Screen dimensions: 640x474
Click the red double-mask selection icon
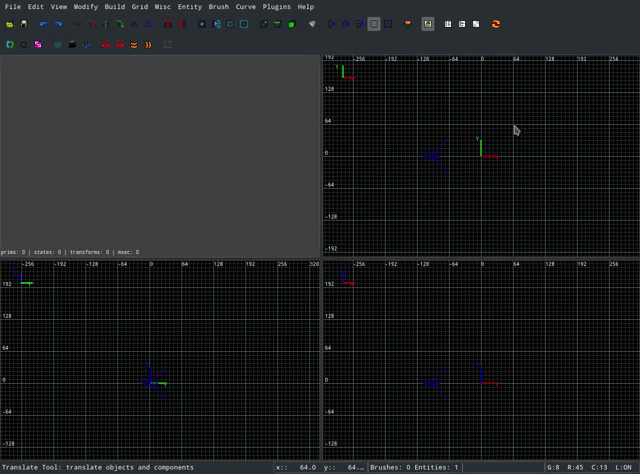coord(120,45)
